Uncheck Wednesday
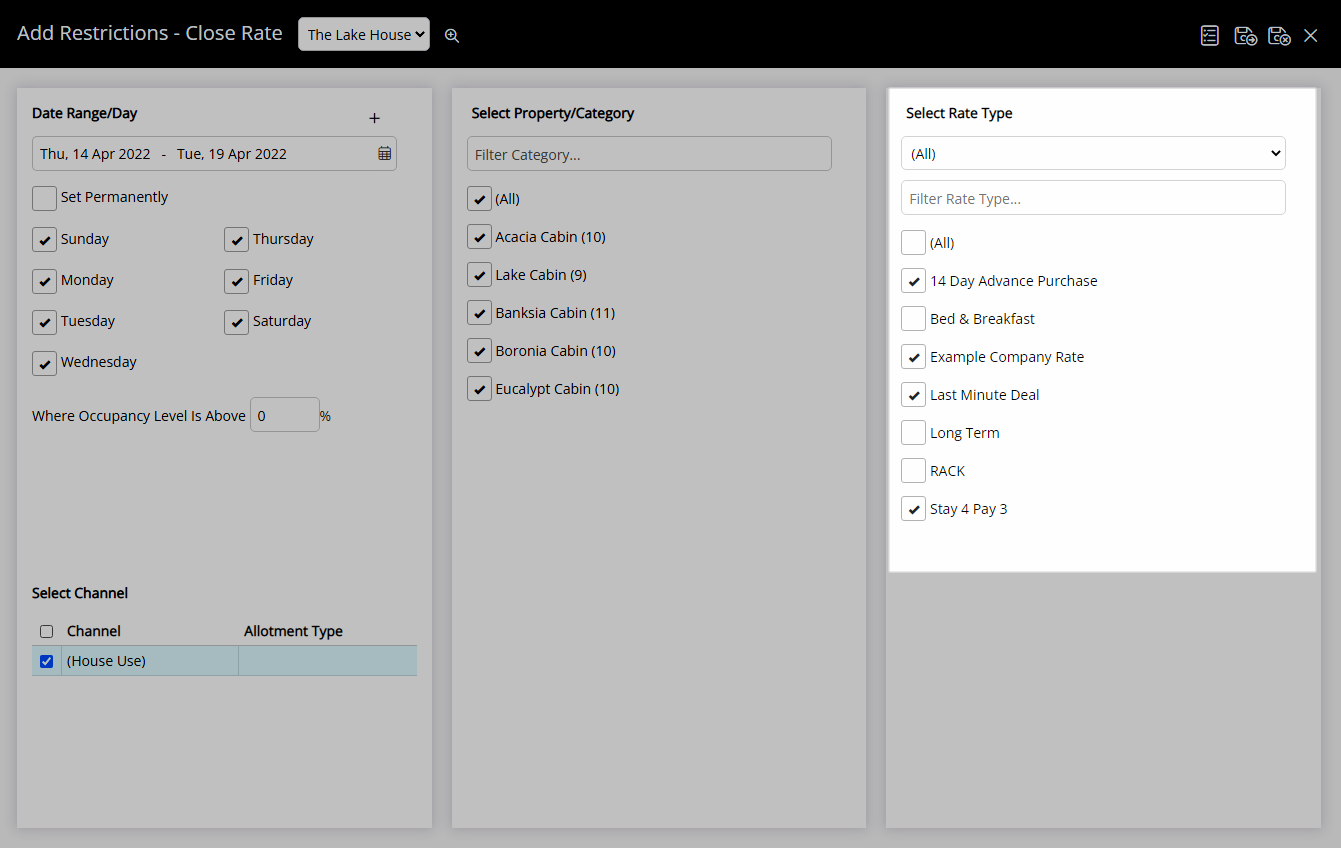This screenshot has width=1341, height=848. point(44,363)
